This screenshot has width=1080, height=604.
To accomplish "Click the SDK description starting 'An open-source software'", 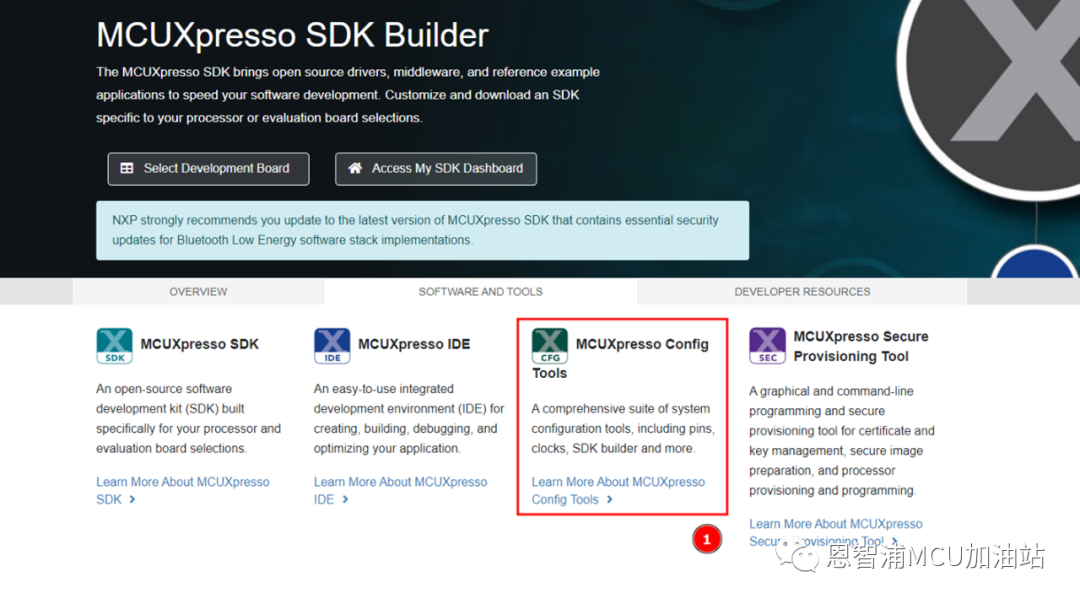I will 188,418.
